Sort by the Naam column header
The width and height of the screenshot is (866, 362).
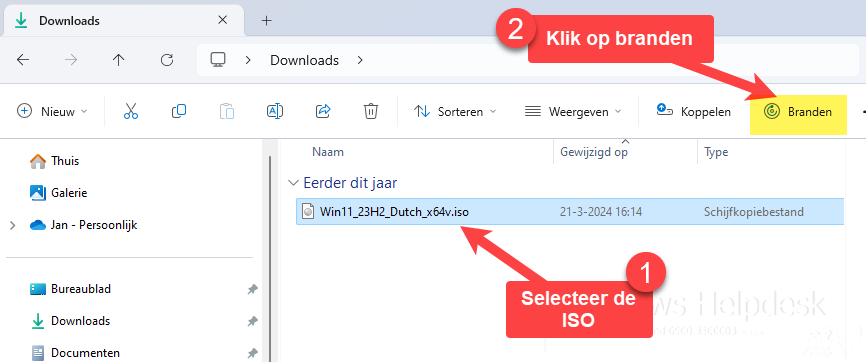[x=328, y=152]
